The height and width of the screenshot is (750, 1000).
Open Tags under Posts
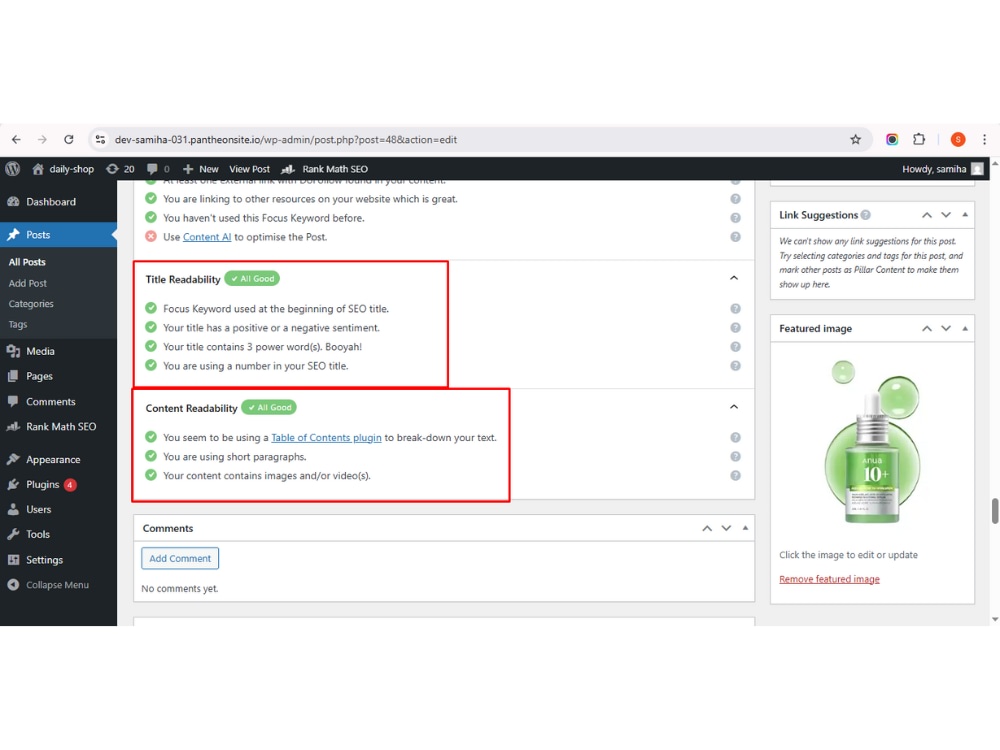[x=18, y=324]
